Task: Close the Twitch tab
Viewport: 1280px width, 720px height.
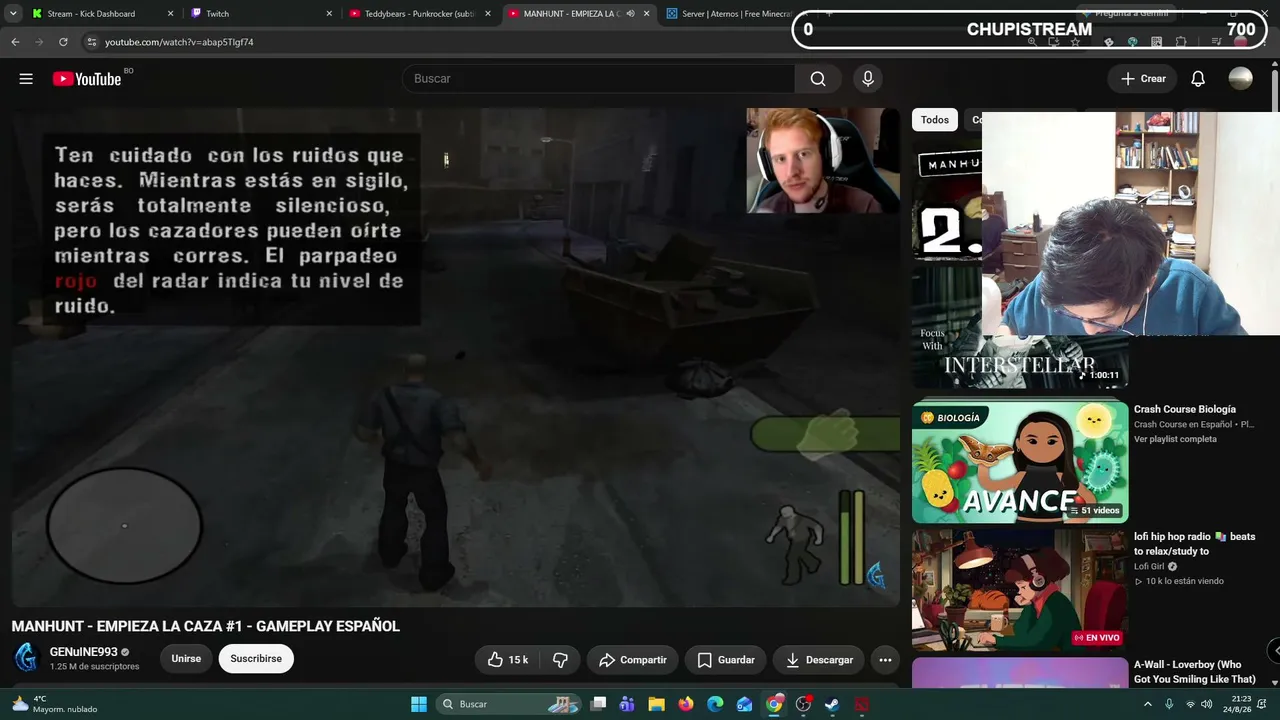Action: point(329,14)
